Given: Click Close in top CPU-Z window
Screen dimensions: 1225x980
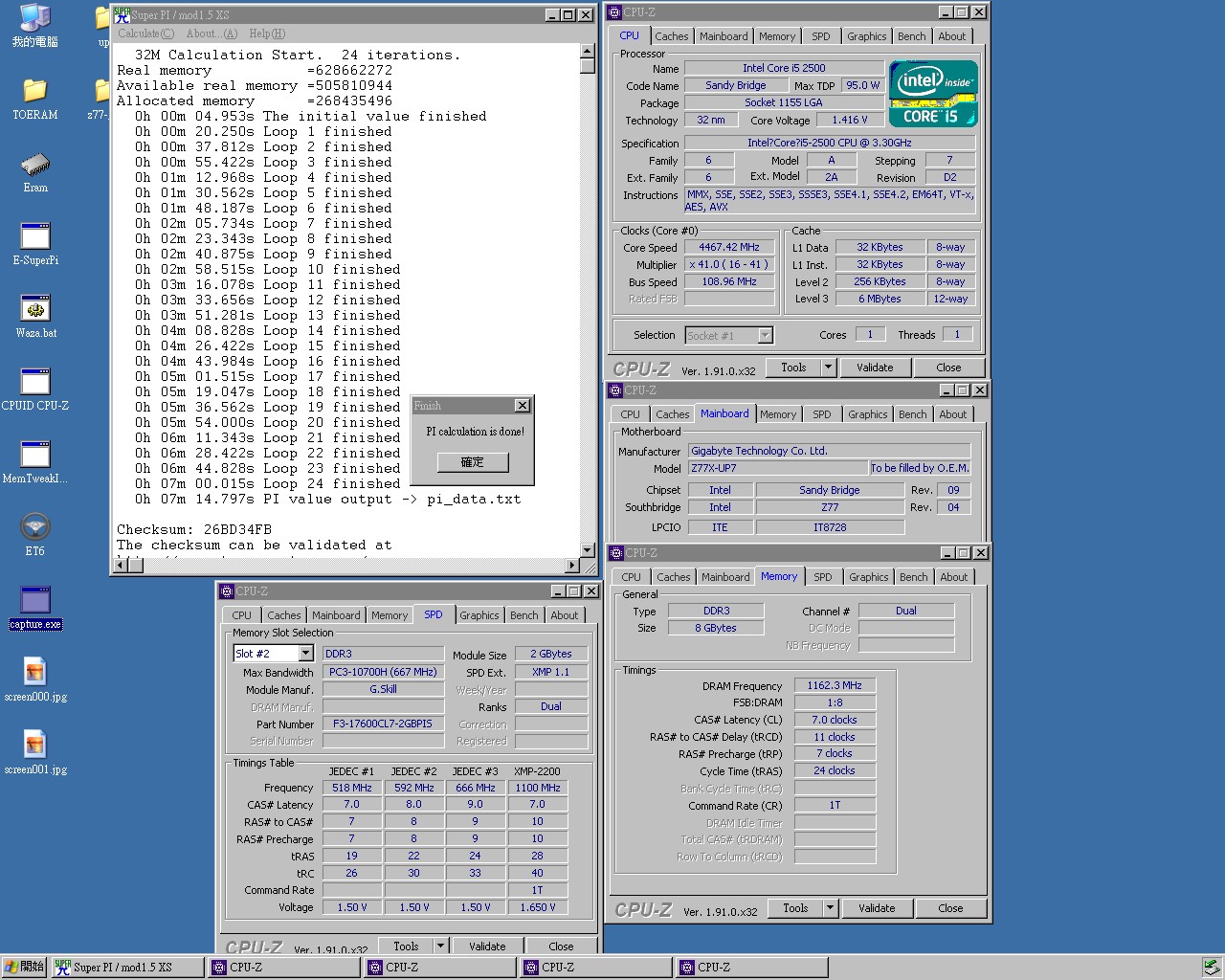Looking at the screenshot, I should [x=948, y=367].
